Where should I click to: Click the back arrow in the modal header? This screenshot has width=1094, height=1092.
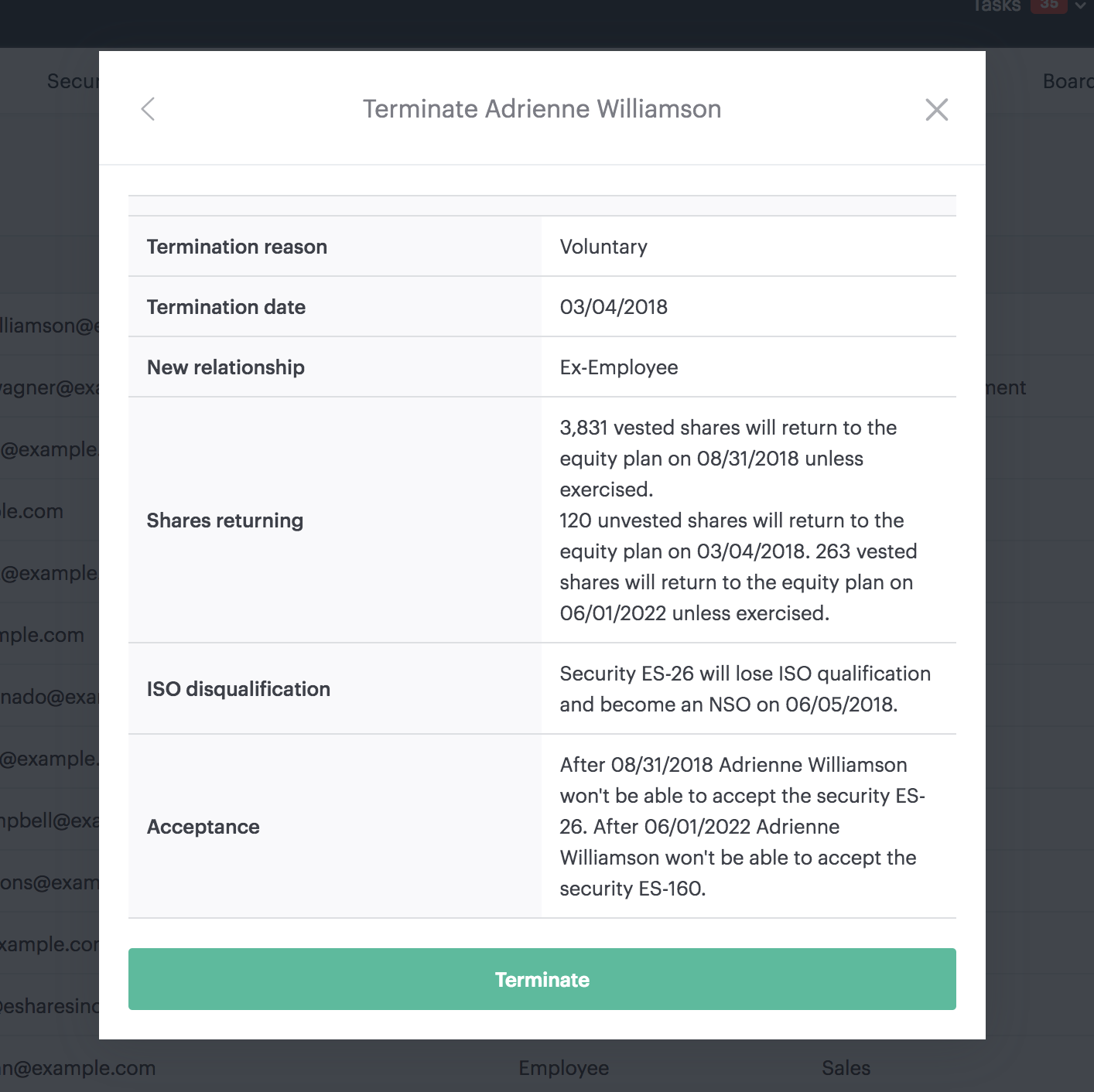148,109
